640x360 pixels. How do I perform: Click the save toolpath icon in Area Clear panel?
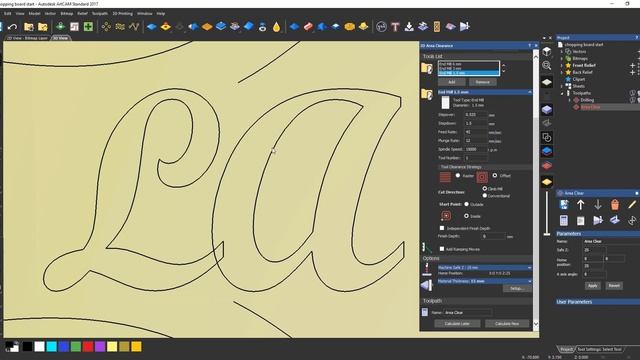pyautogui.click(x=564, y=205)
